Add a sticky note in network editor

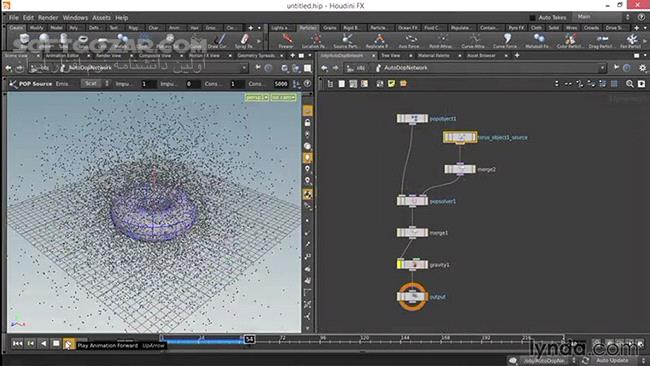[391, 84]
